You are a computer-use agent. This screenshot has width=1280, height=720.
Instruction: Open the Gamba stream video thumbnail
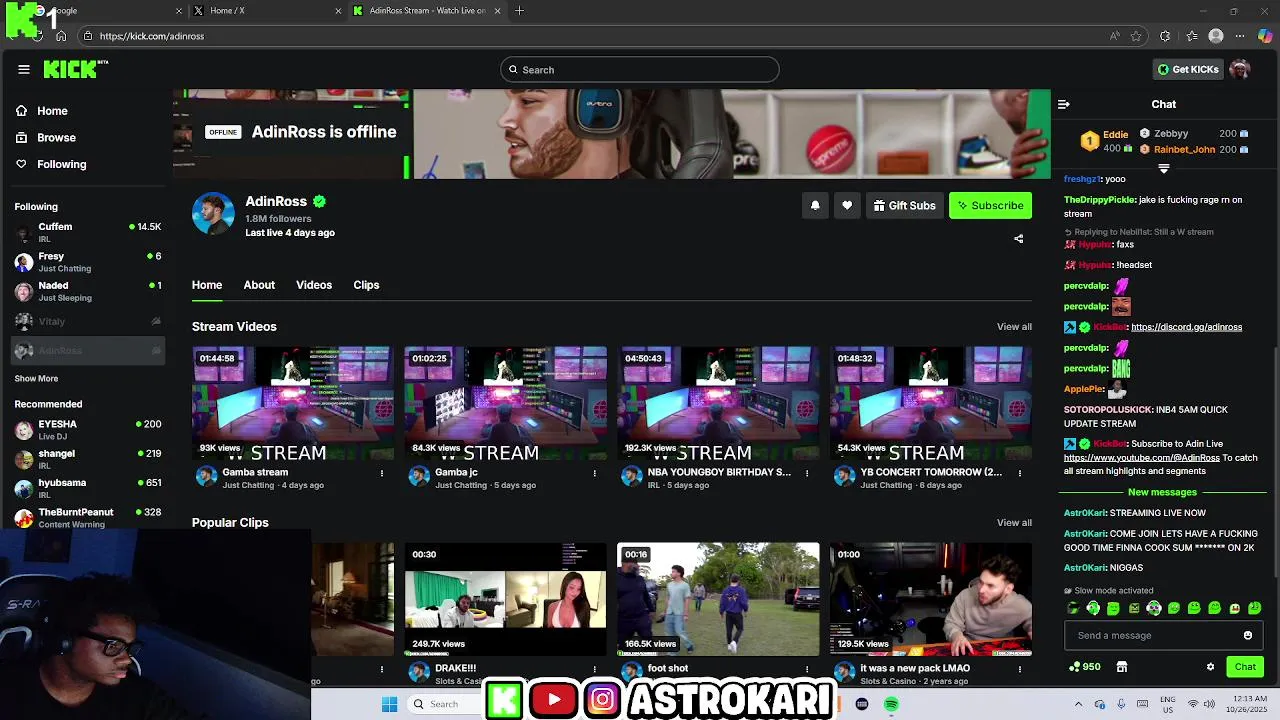293,403
